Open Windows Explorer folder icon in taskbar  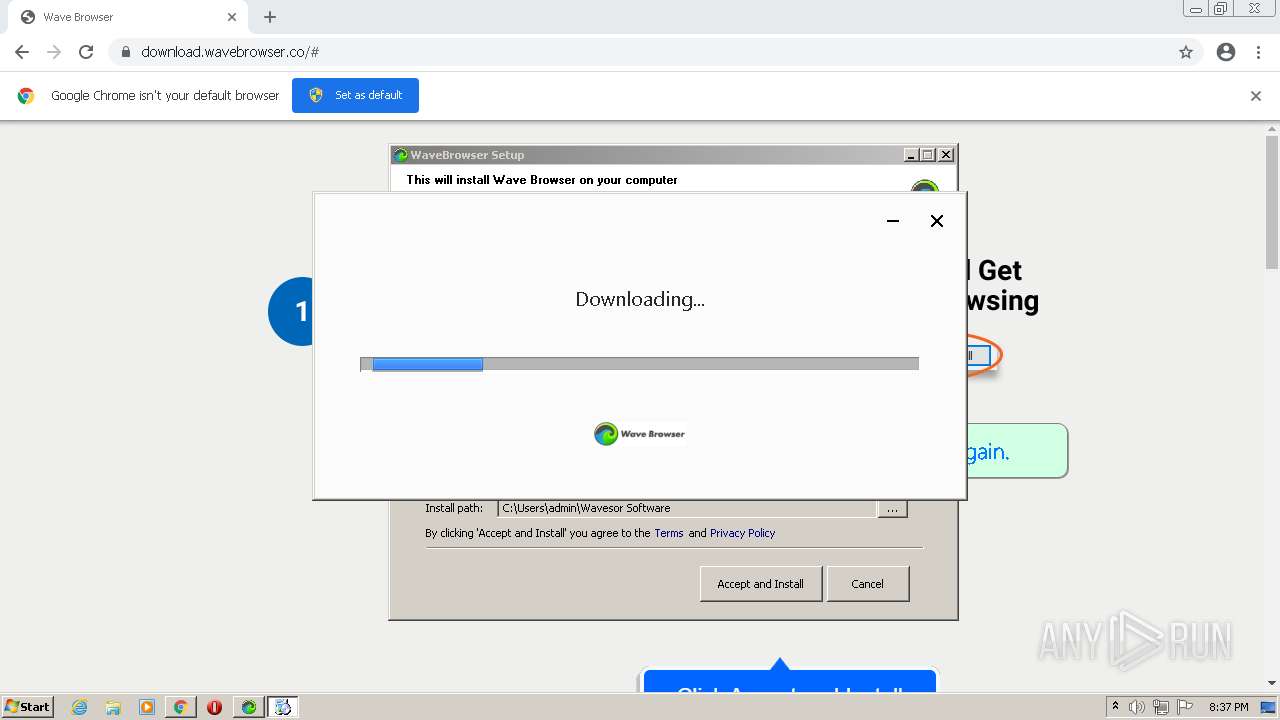[x=113, y=707]
